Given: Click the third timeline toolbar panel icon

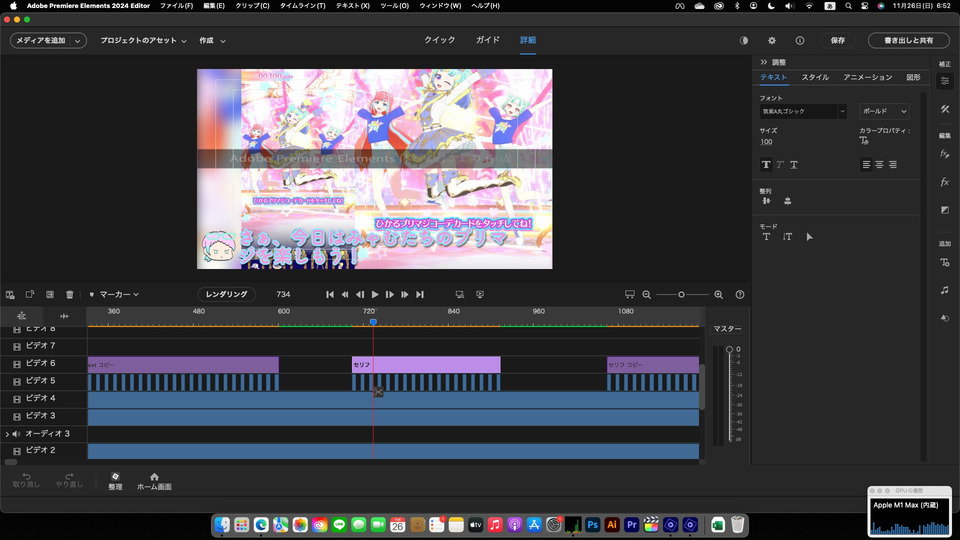Looking at the screenshot, I should pyautogui.click(x=50, y=294).
